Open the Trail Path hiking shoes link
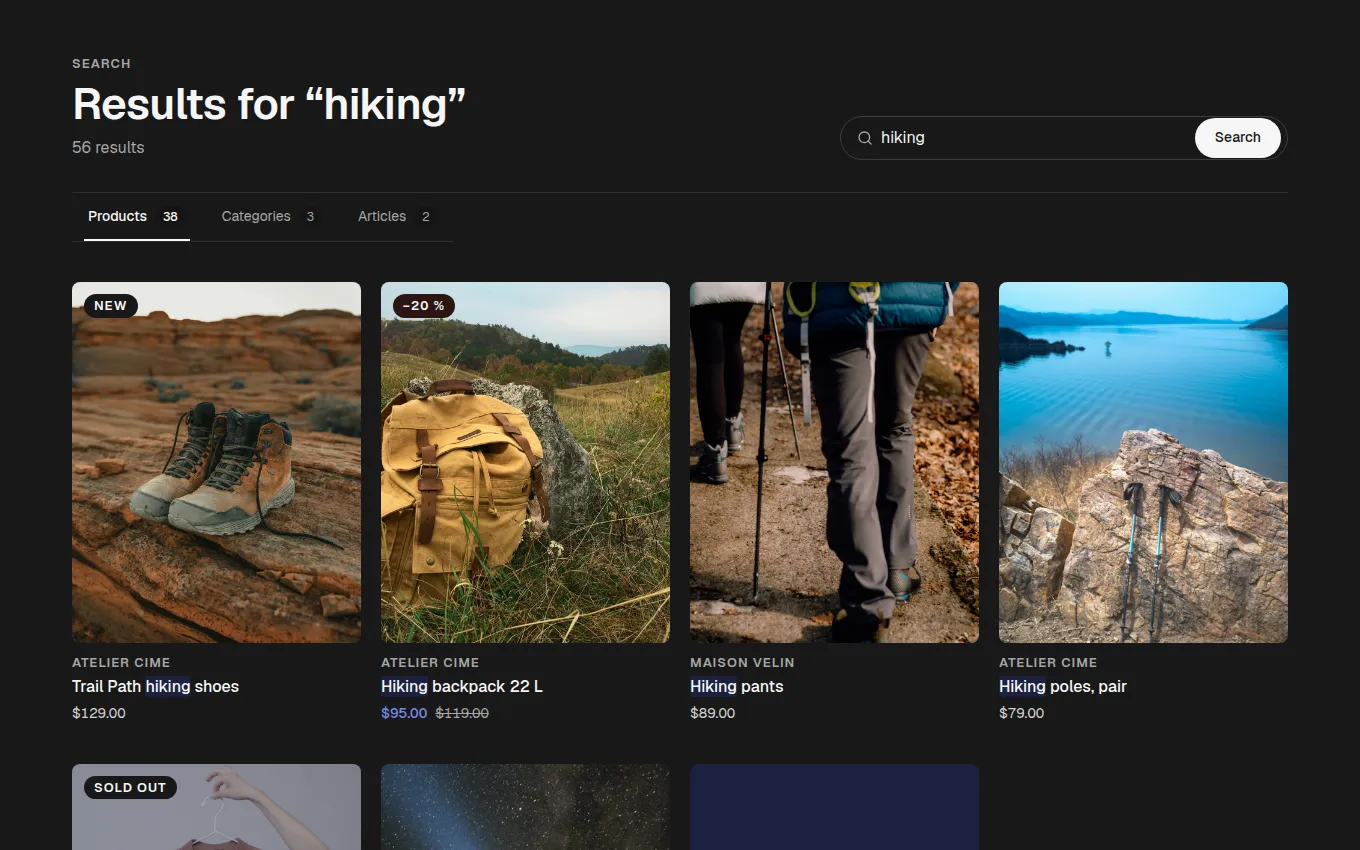The image size is (1360, 850). coord(155,686)
